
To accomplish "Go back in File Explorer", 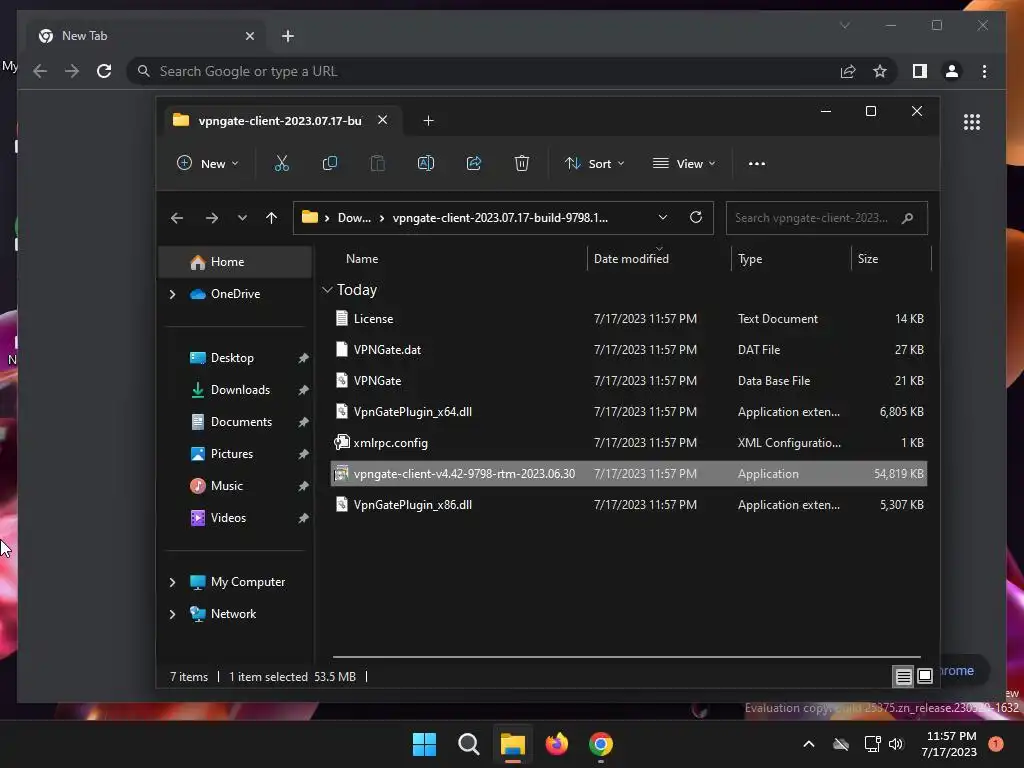I will pyautogui.click(x=177, y=218).
